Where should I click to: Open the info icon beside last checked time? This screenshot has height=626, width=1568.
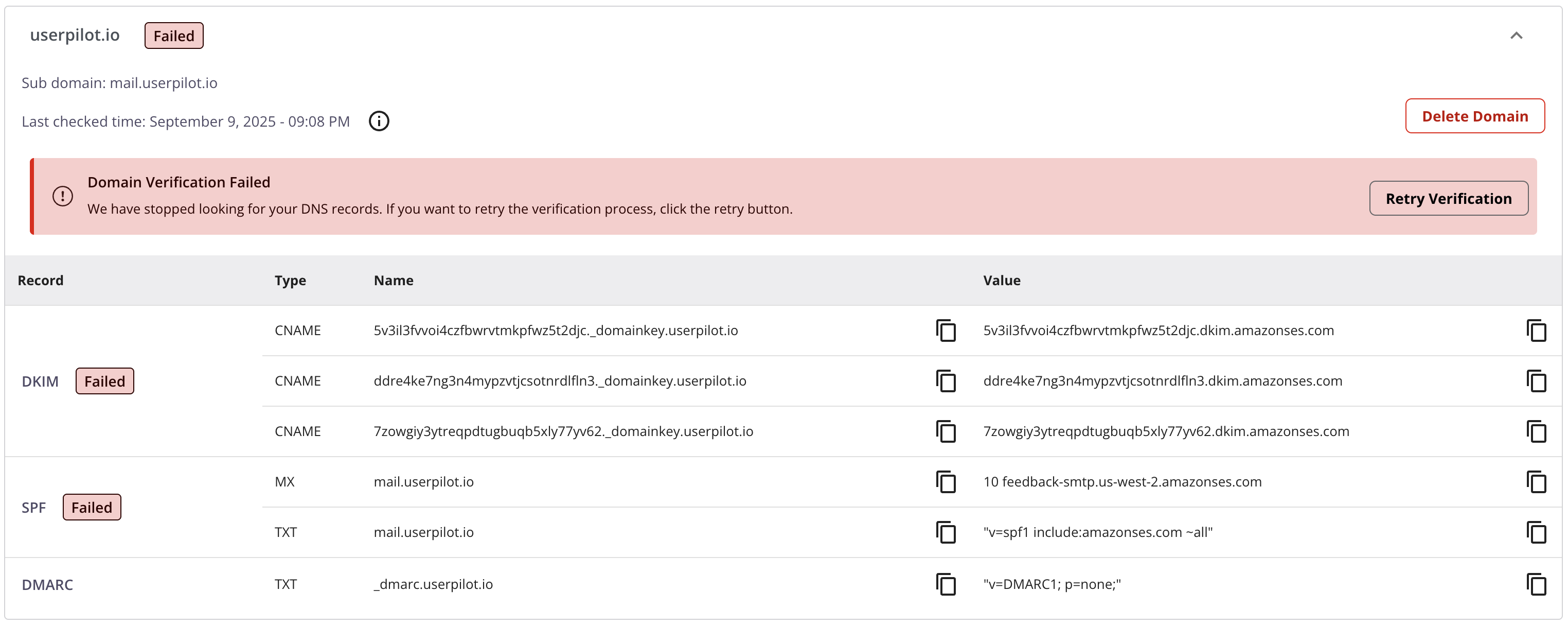[379, 121]
